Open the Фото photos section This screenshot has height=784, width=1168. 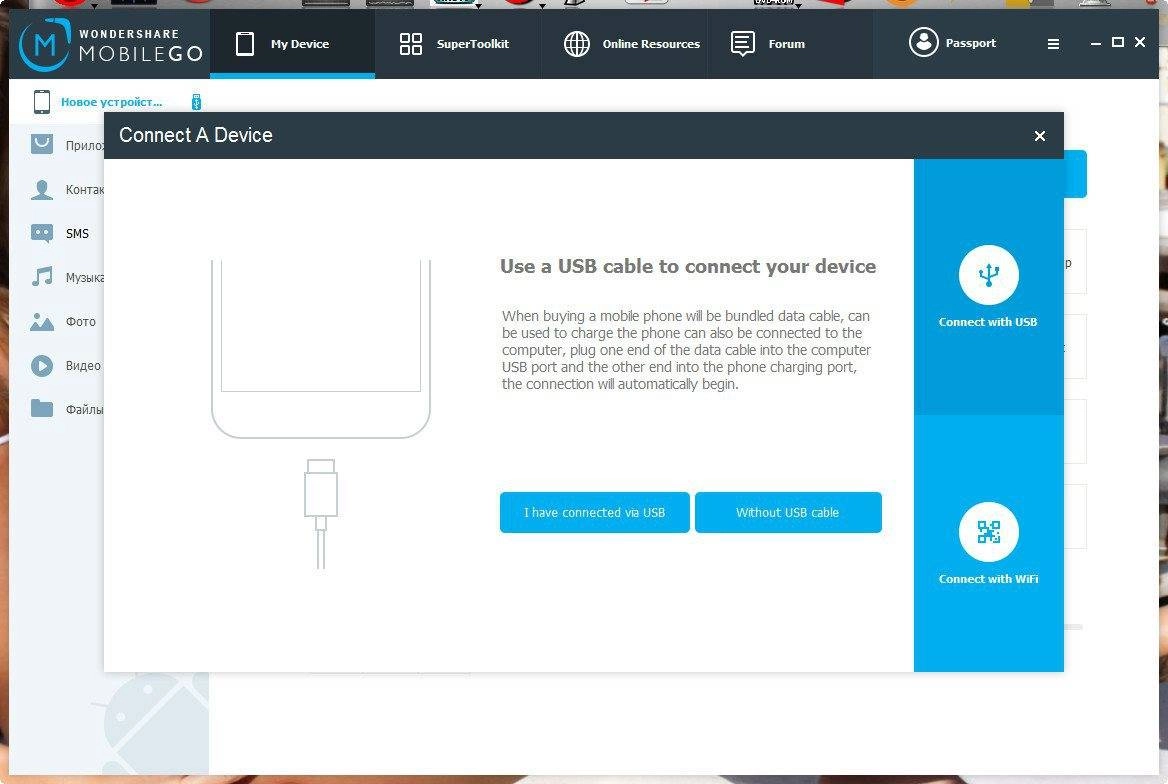(x=63, y=321)
